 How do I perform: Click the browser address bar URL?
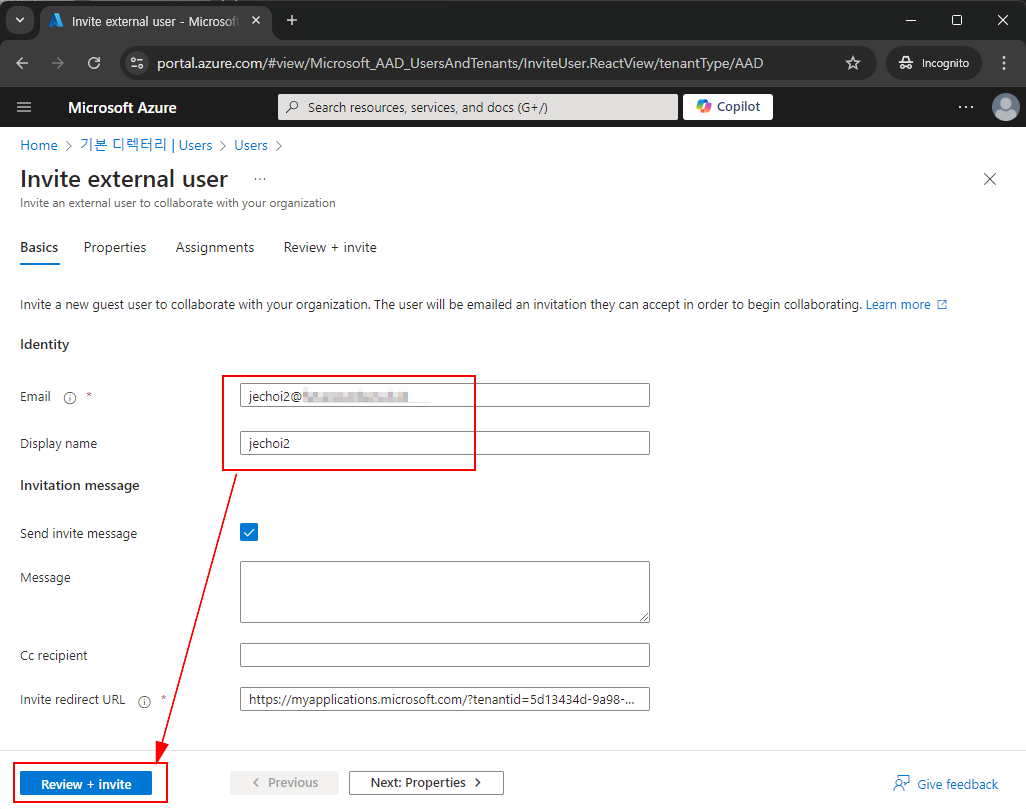(x=460, y=63)
